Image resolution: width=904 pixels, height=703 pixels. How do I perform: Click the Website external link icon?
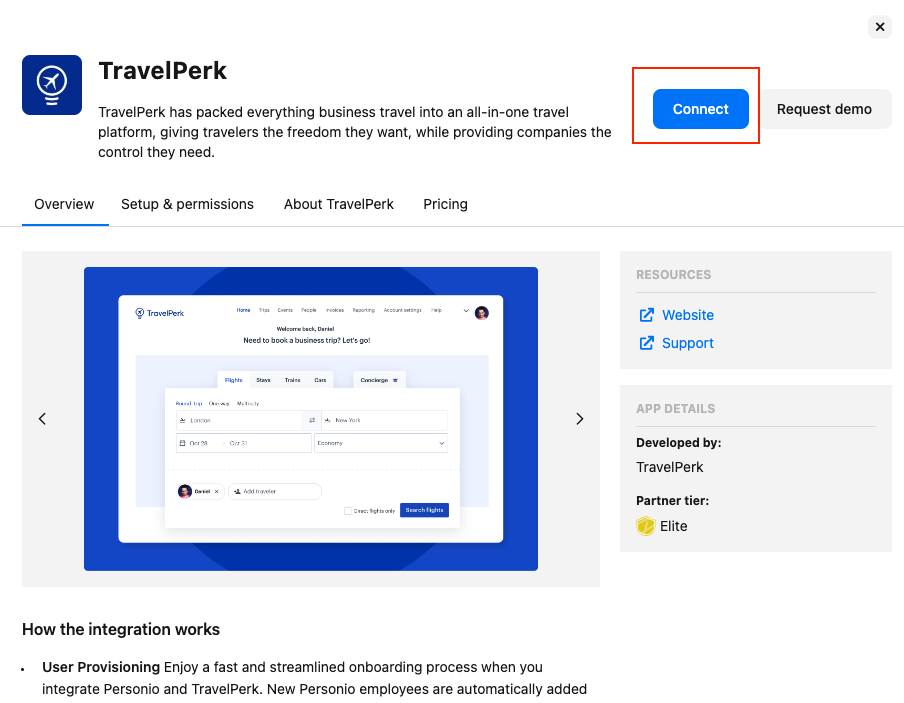pos(646,315)
